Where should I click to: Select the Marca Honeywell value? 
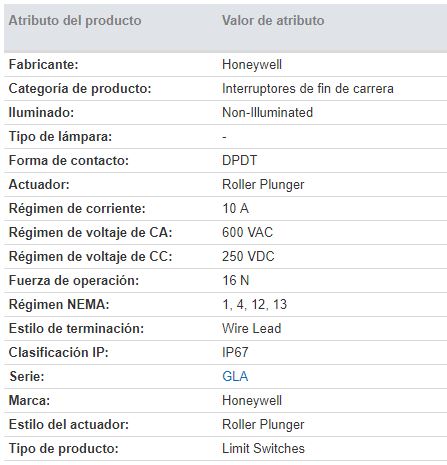pyautogui.click(x=252, y=401)
